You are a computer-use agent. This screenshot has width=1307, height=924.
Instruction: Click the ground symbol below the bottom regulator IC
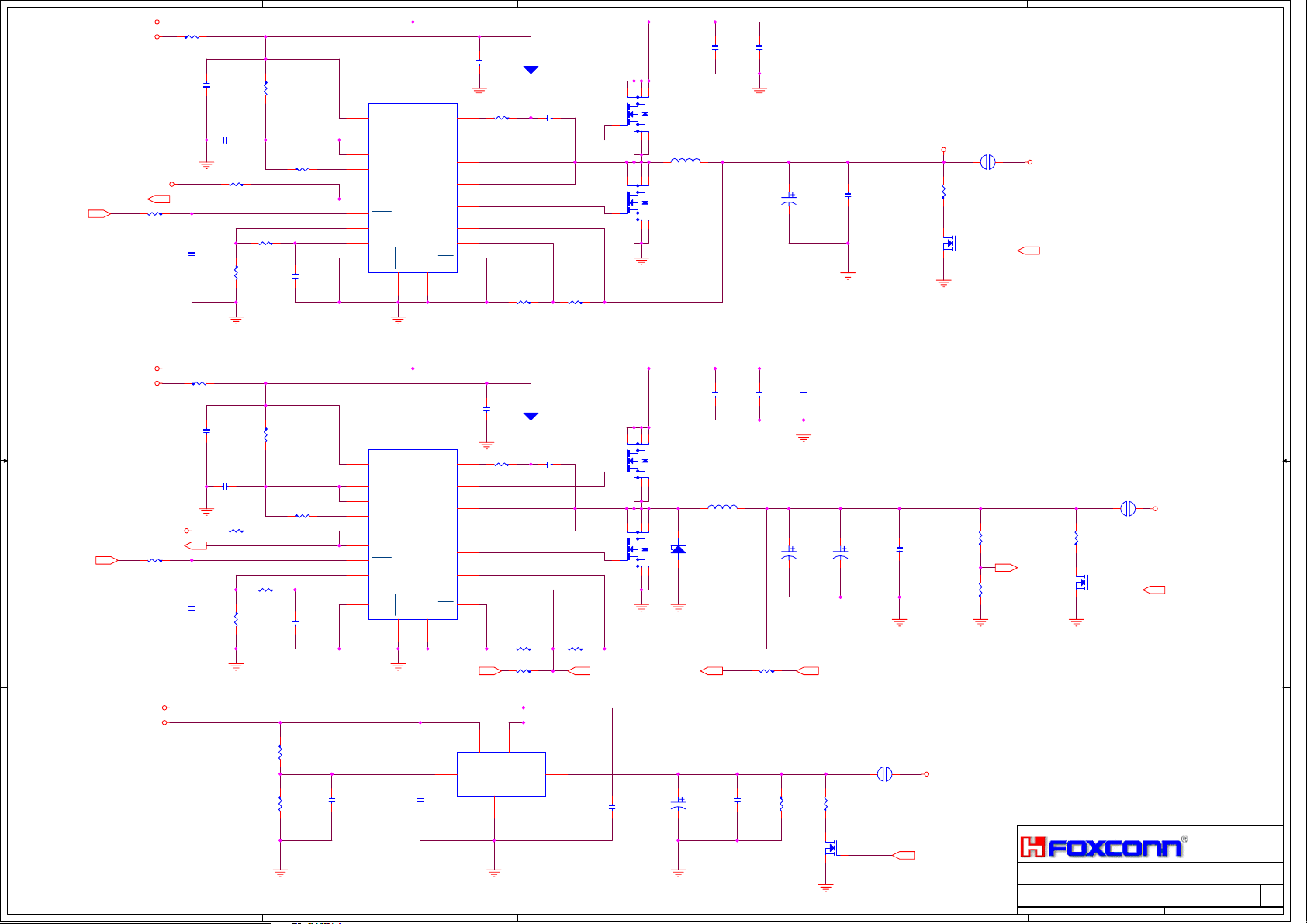(494, 872)
